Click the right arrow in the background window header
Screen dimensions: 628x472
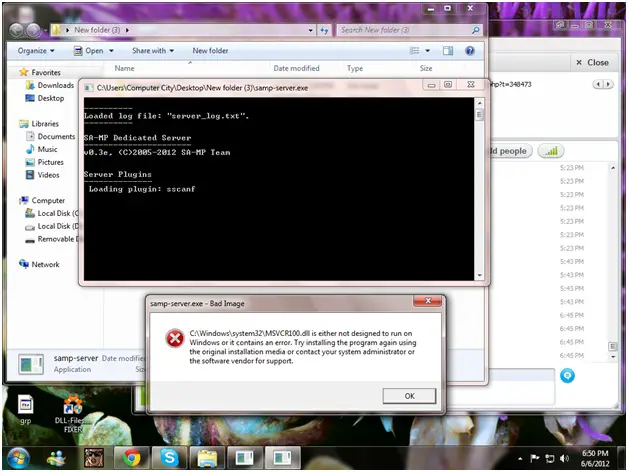coord(608,84)
